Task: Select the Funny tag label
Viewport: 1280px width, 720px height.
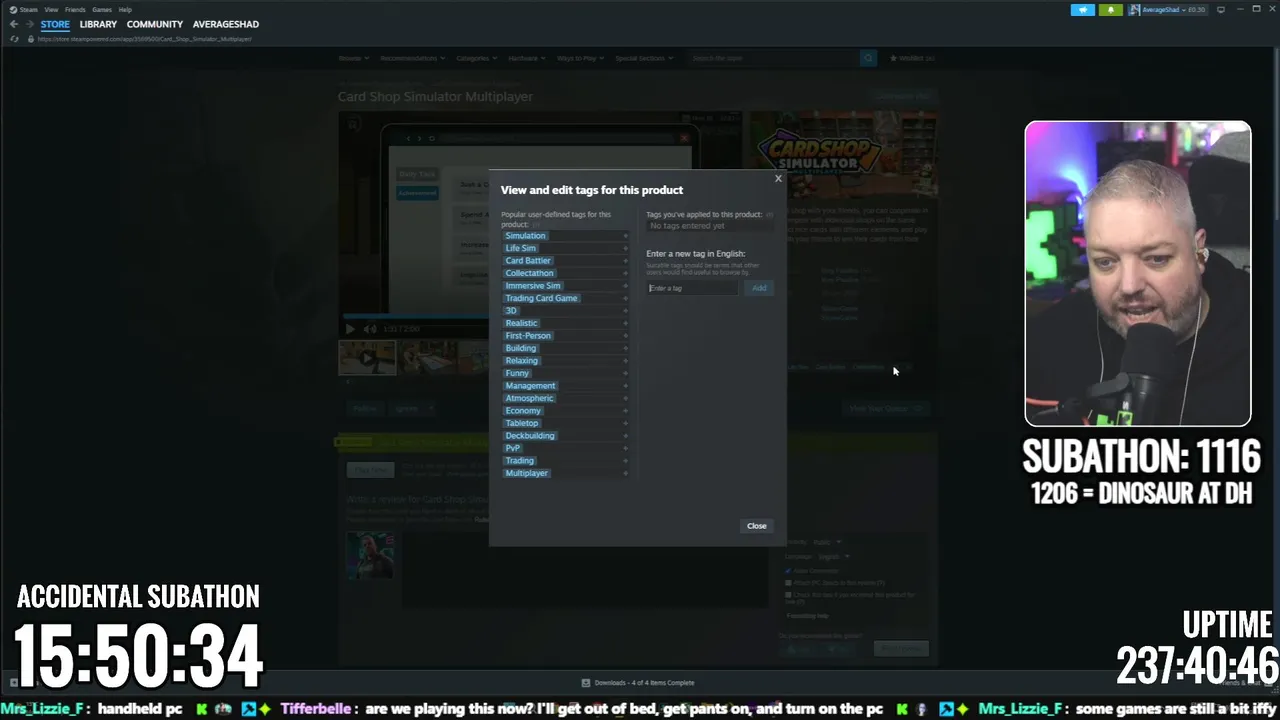Action: point(517,373)
